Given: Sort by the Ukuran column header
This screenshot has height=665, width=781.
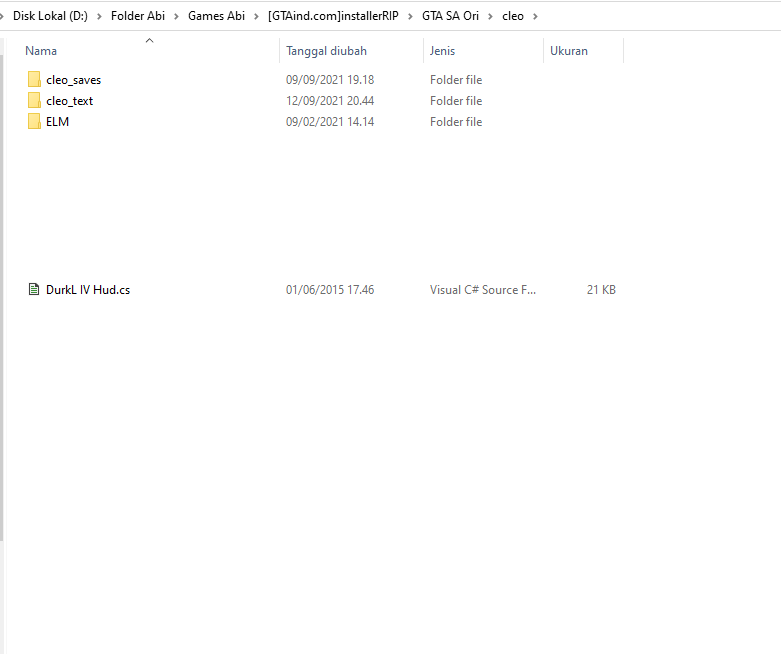Looking at the screenshot, I should point(569,51).
